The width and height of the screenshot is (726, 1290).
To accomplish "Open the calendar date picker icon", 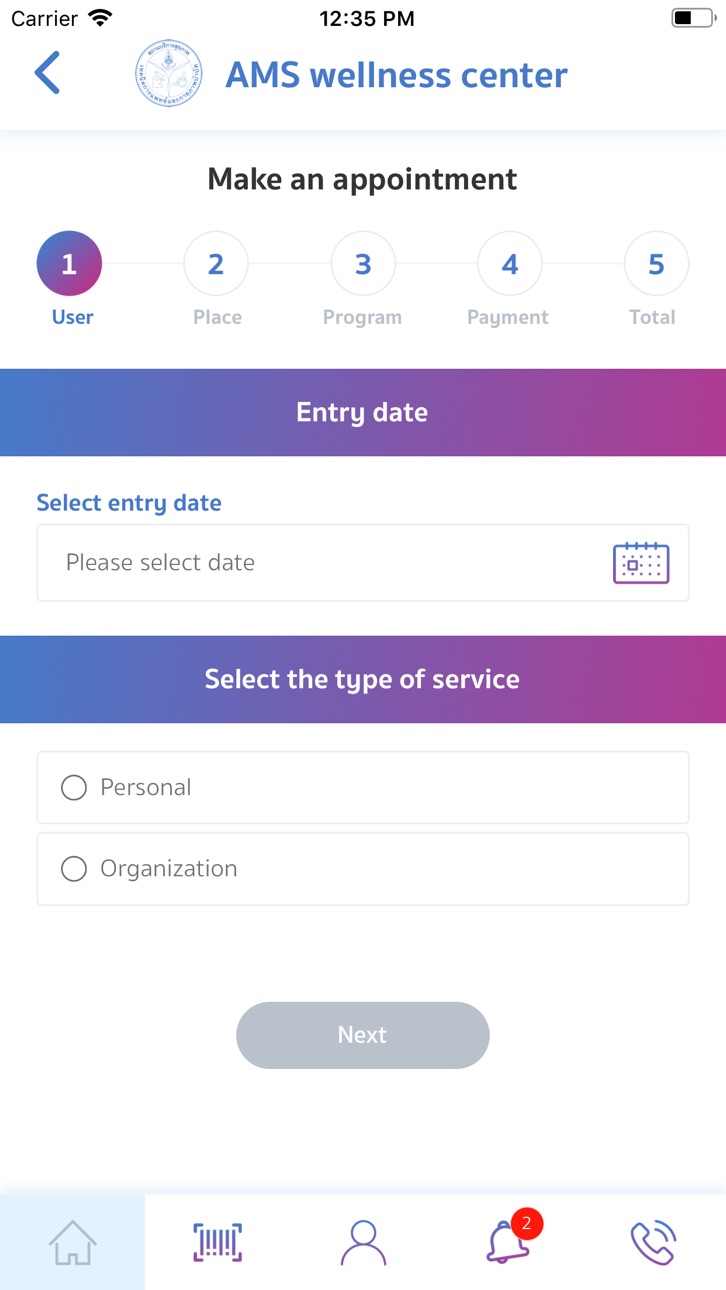I will (641, 563).
